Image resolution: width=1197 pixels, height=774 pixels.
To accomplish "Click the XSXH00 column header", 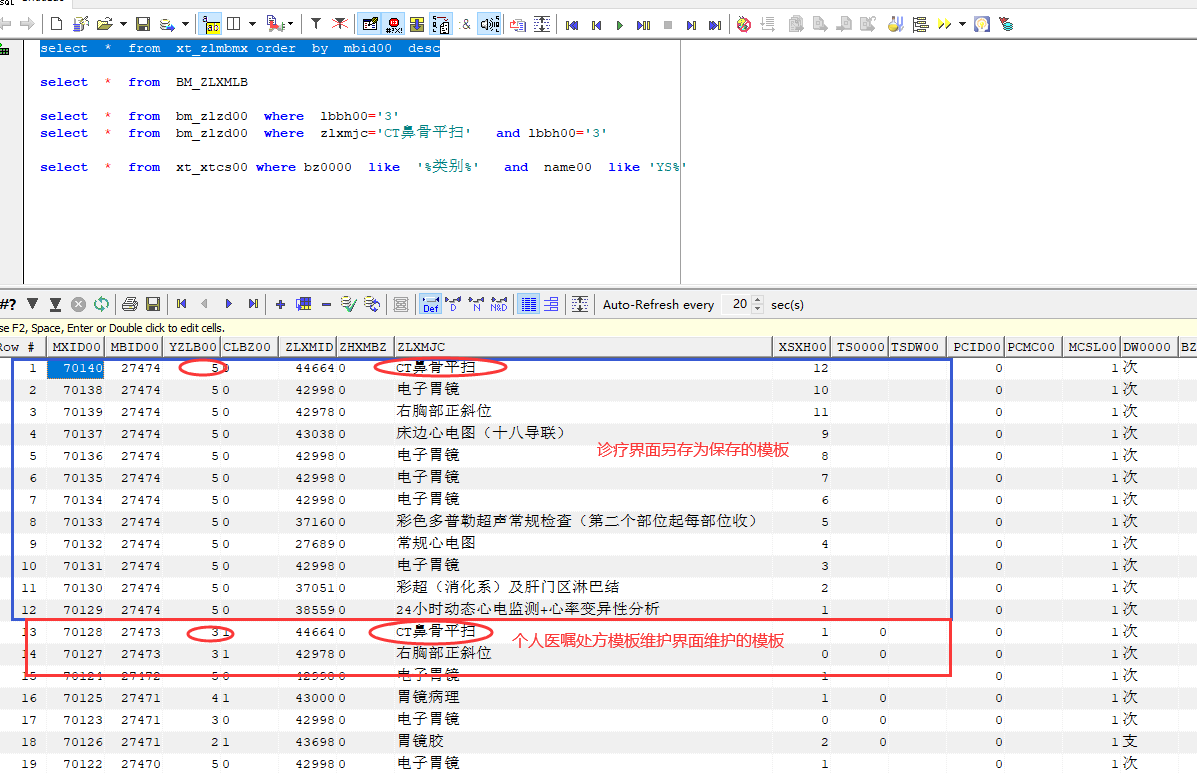I will point(802,347).
